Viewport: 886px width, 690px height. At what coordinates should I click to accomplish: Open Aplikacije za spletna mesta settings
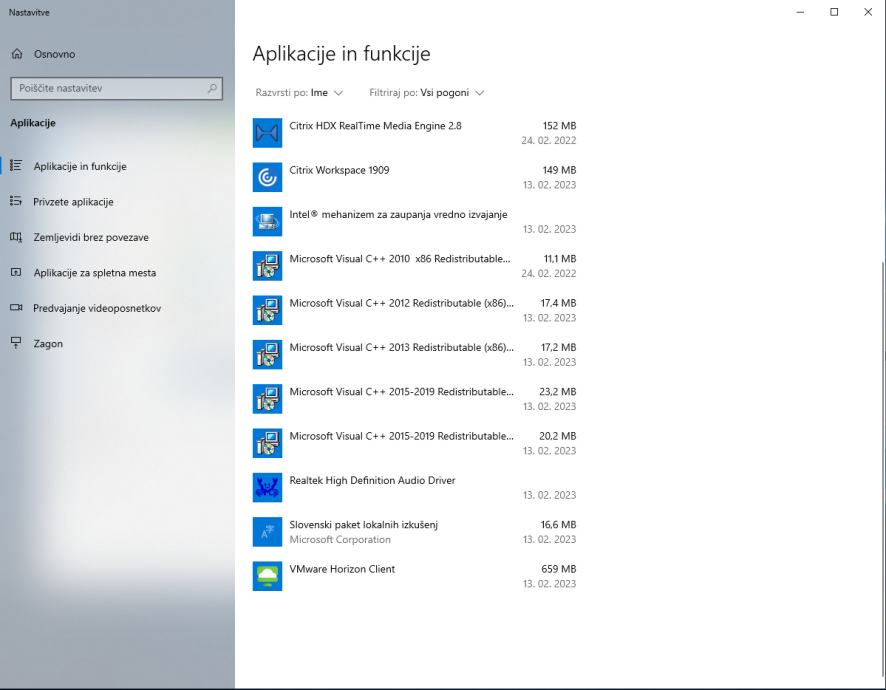click(x=117, y=272)
